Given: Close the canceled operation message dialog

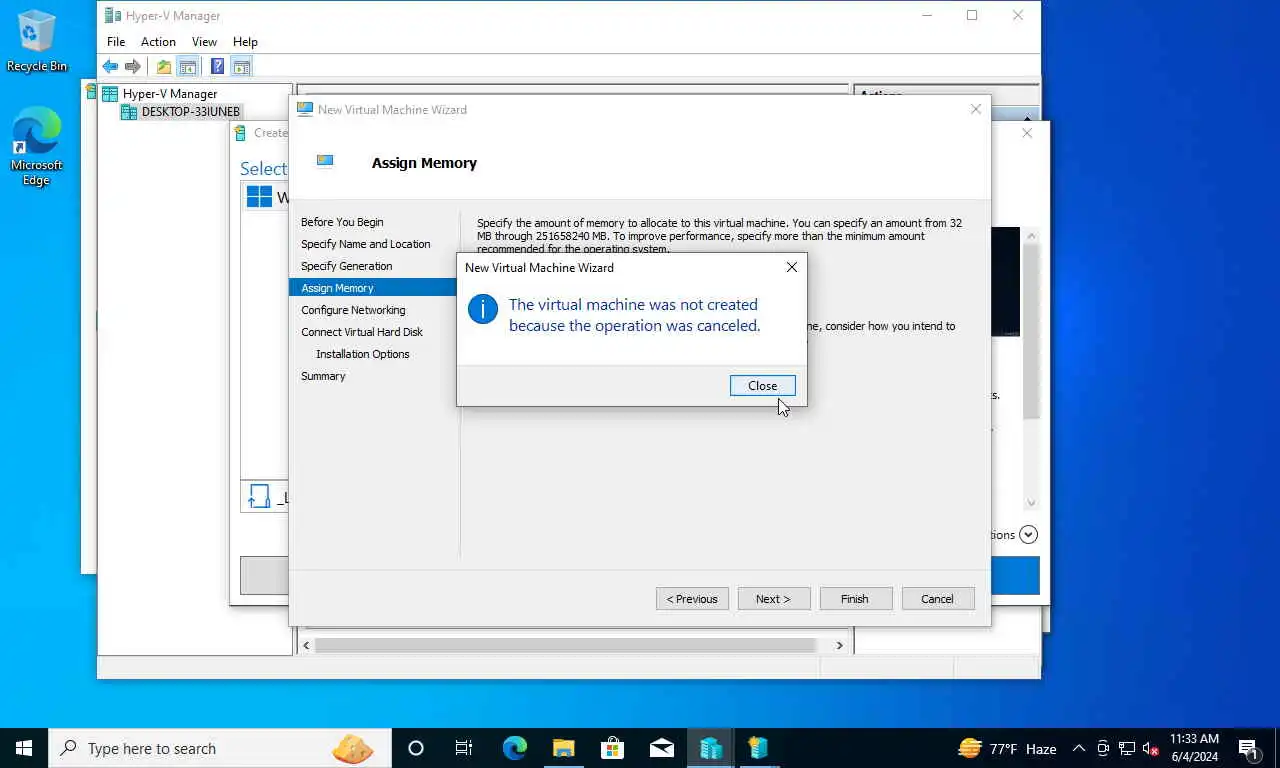Looking at the screenshot, I should click(762, 386).
